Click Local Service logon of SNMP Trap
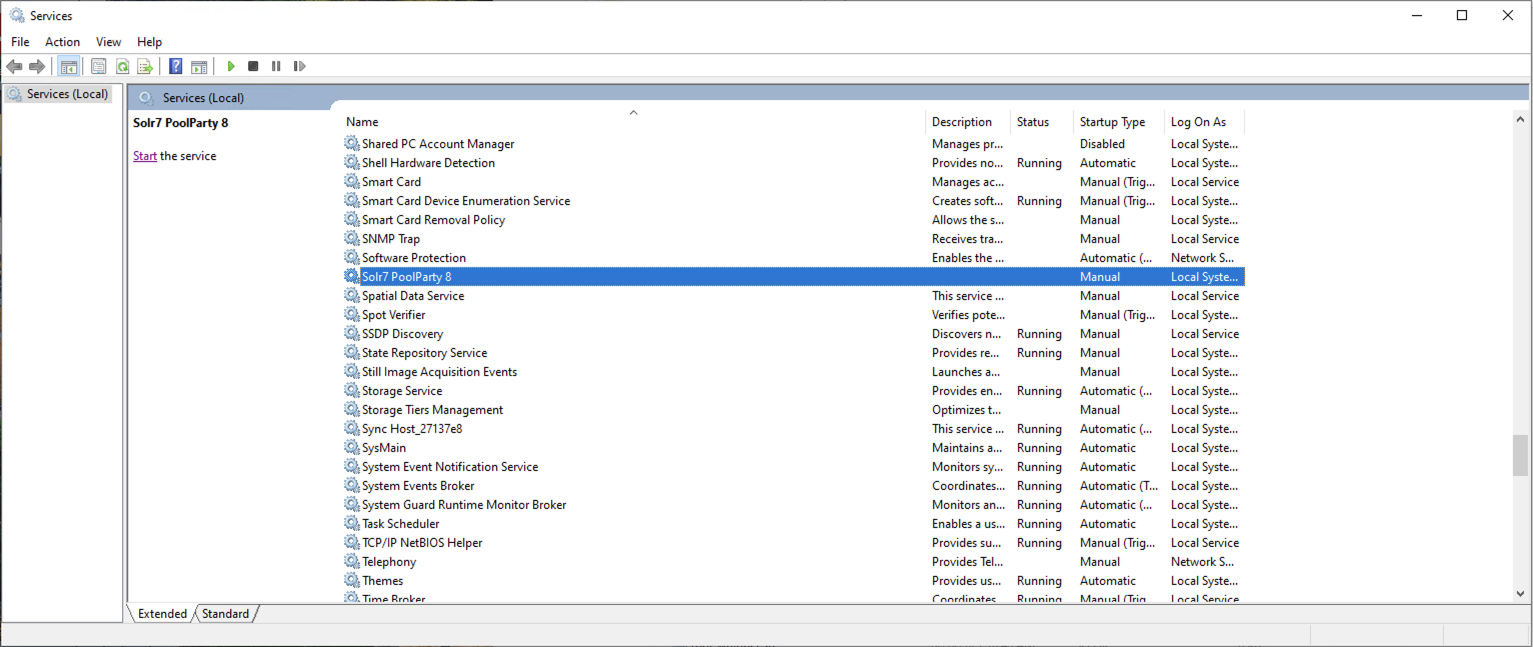 (x=1205, y=239)
